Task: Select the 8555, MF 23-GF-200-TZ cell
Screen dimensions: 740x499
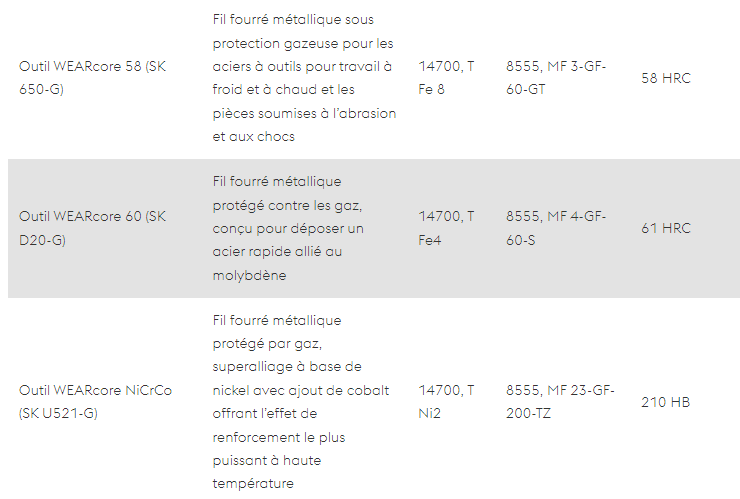Action: (x=560, y=402)
